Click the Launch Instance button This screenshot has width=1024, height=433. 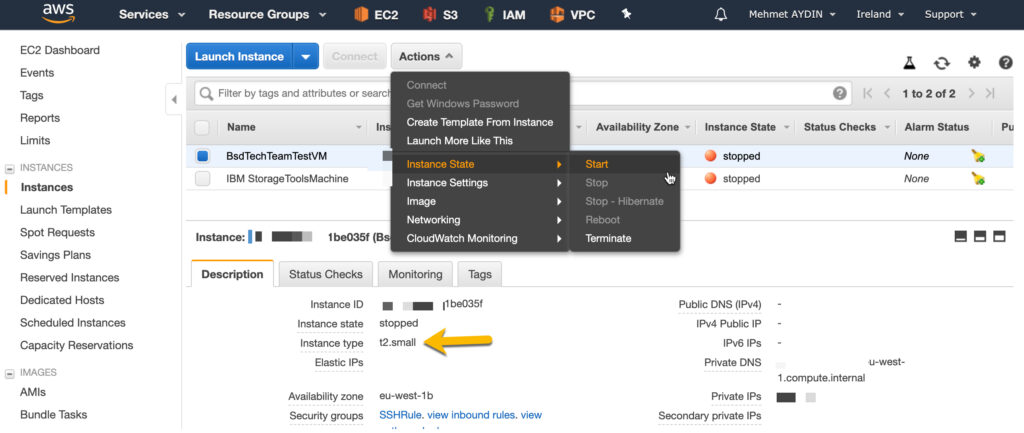[x=240, y=56]
